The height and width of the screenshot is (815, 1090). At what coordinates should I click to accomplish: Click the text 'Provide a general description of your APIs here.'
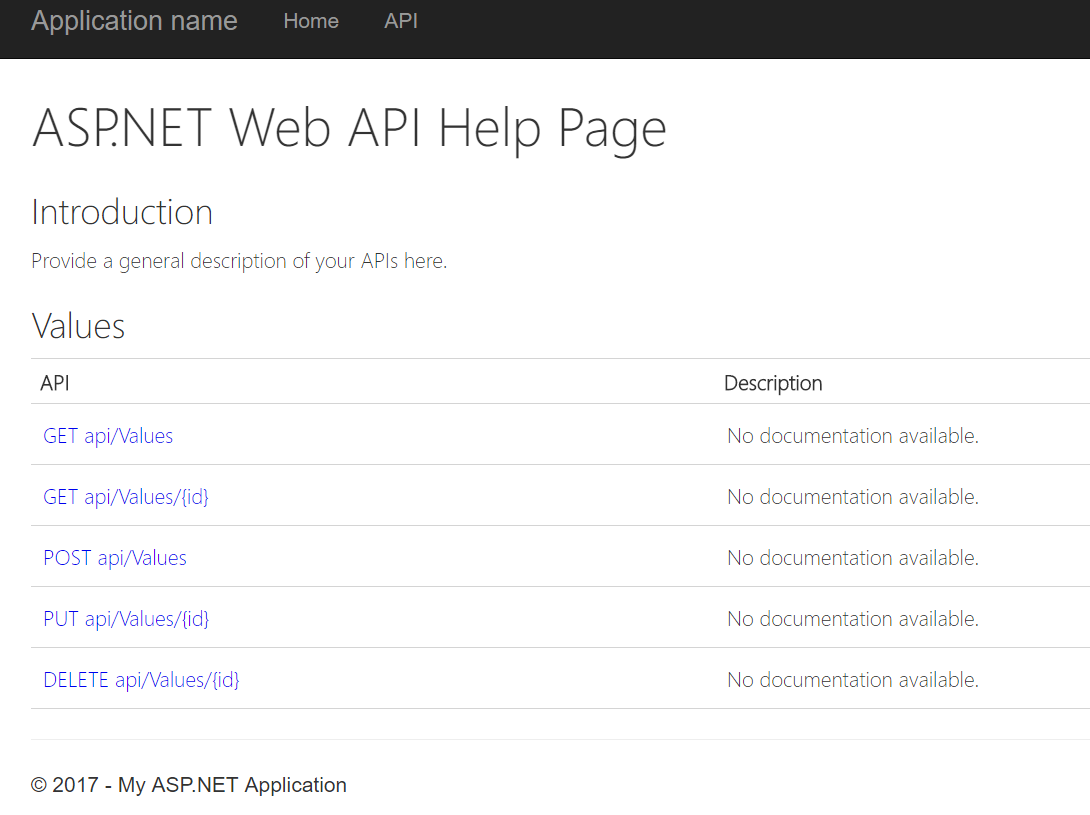click(239, 261)
